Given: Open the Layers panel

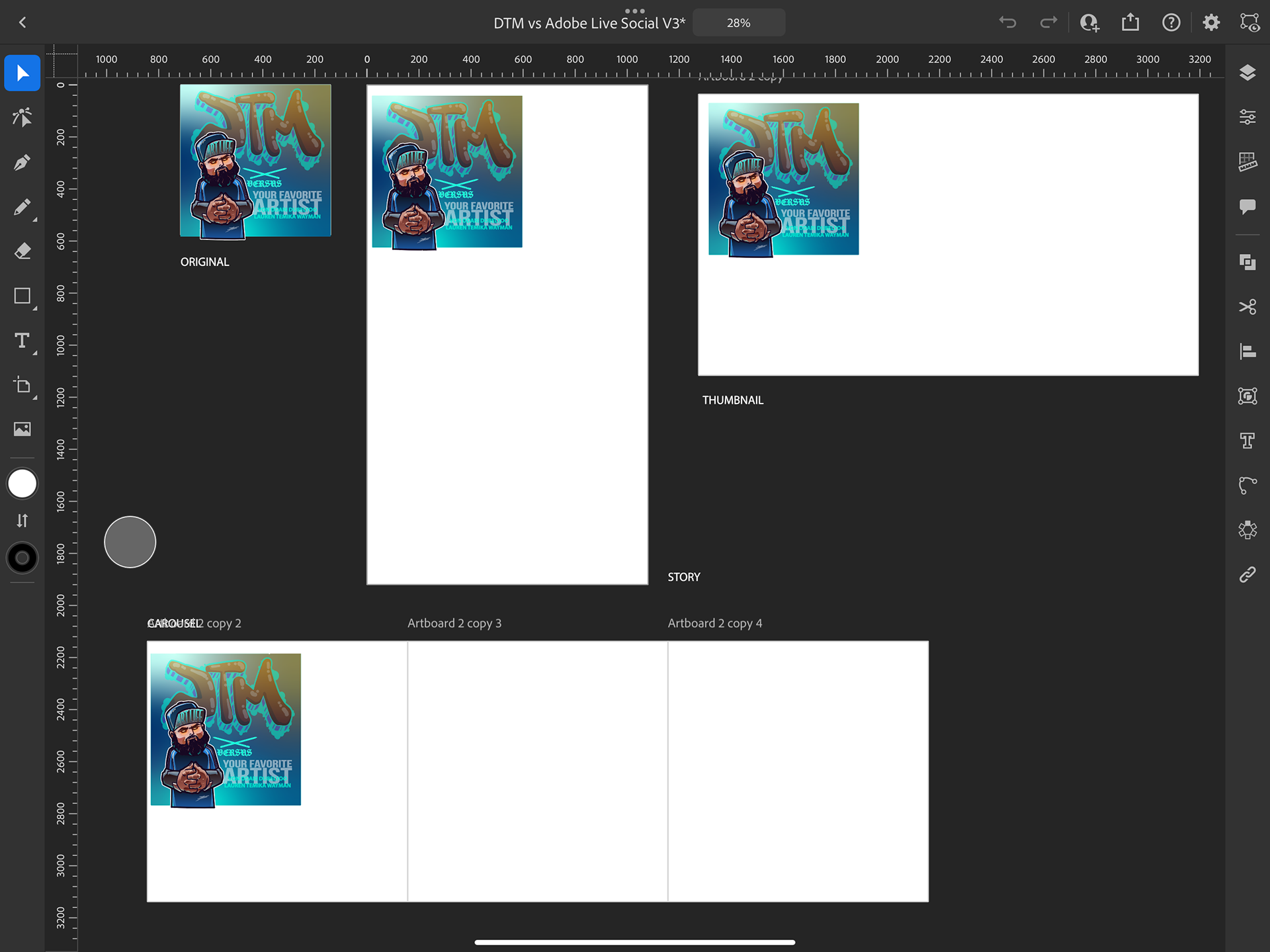Looking at the screenshot, I should 1248,73.
